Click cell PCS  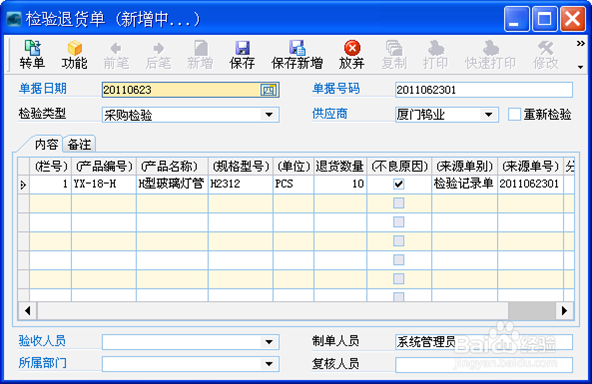click(293, 184)
